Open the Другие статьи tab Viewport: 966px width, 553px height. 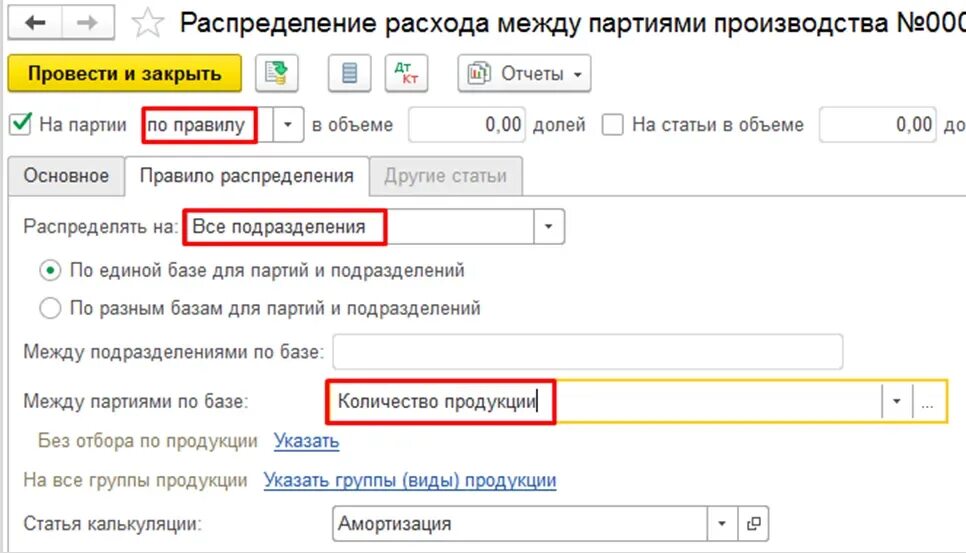[446, 176]
